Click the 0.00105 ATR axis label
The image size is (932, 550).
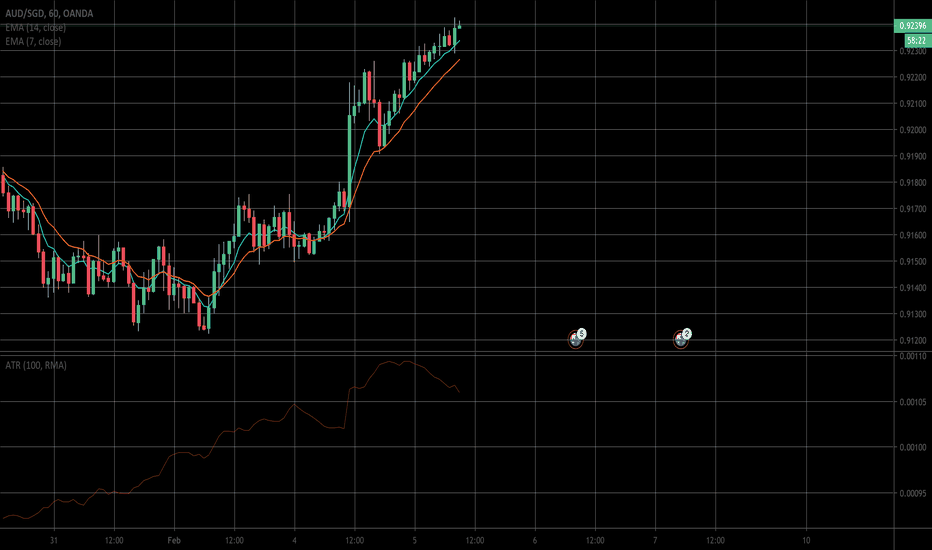coord(912,402)
